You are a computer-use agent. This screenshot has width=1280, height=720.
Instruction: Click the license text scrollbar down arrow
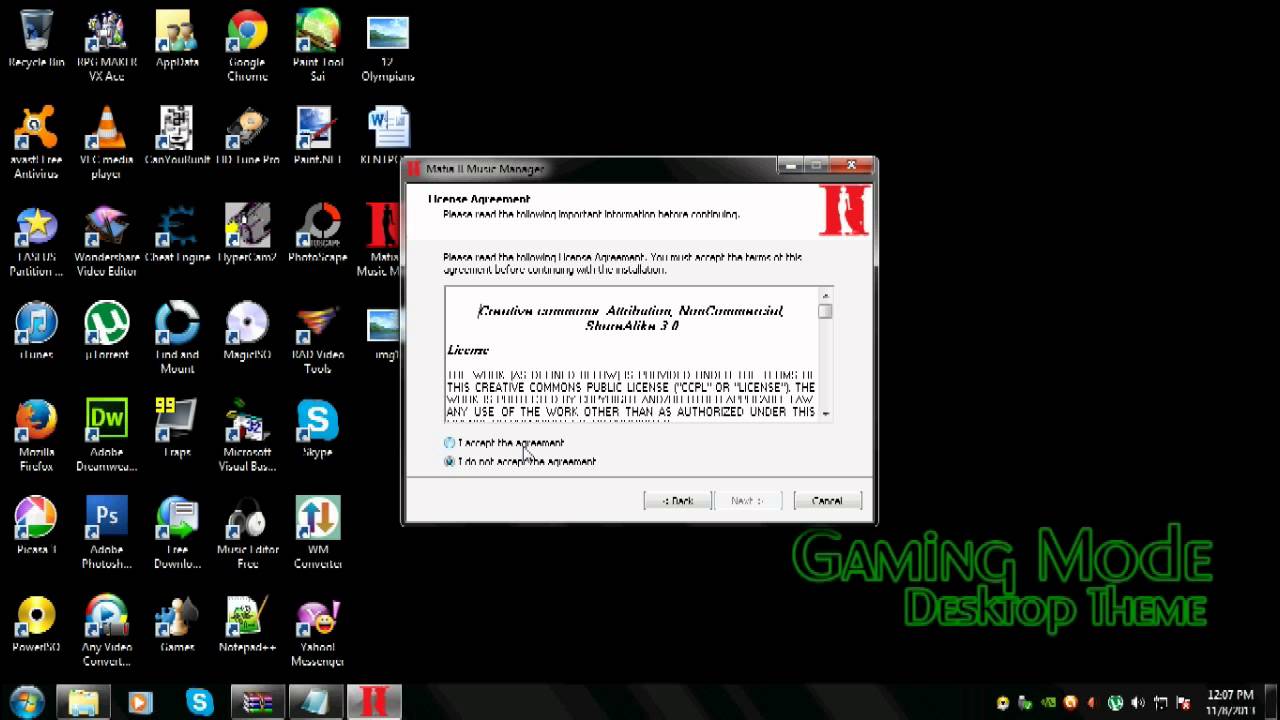click(825, 412)
